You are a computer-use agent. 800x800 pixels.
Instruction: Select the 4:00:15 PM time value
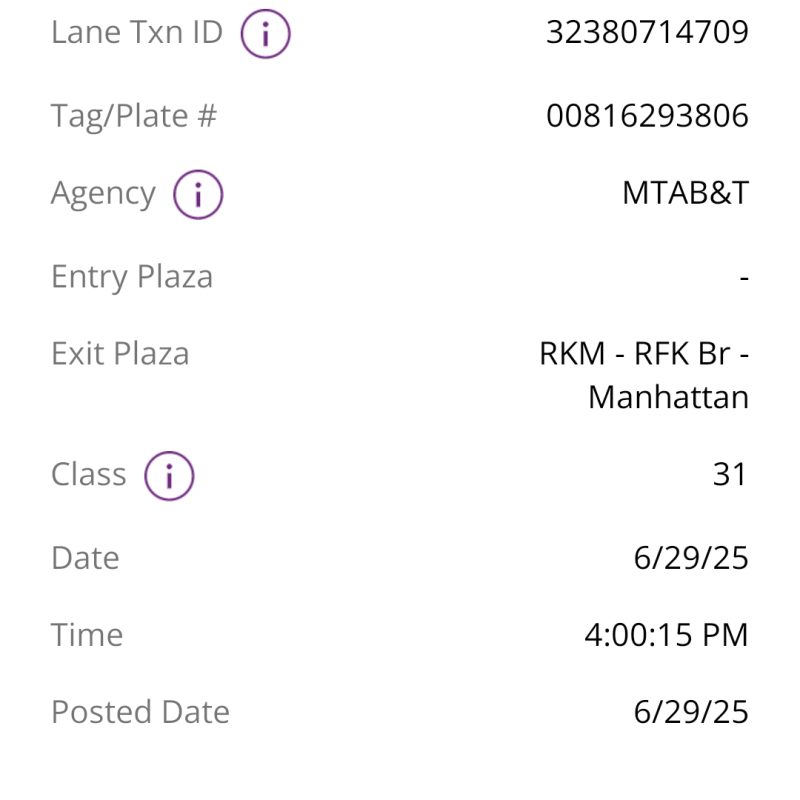coord(666,635)
